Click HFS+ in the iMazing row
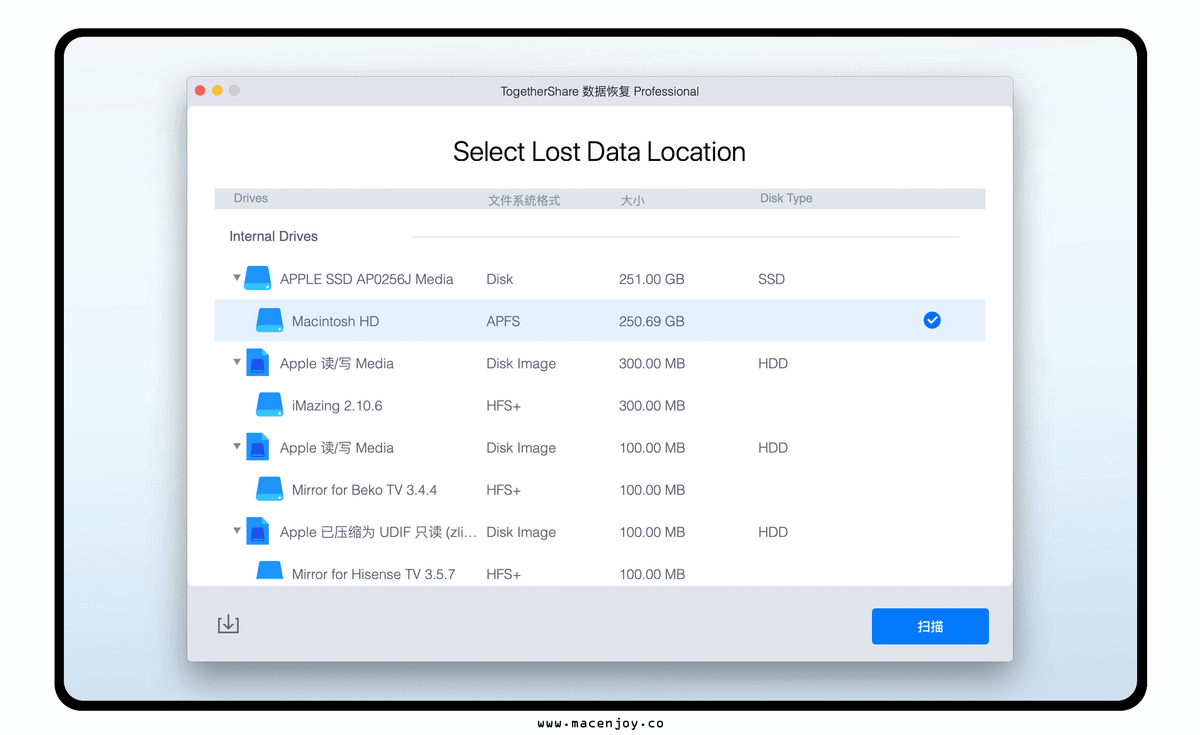 click(504, 405)
